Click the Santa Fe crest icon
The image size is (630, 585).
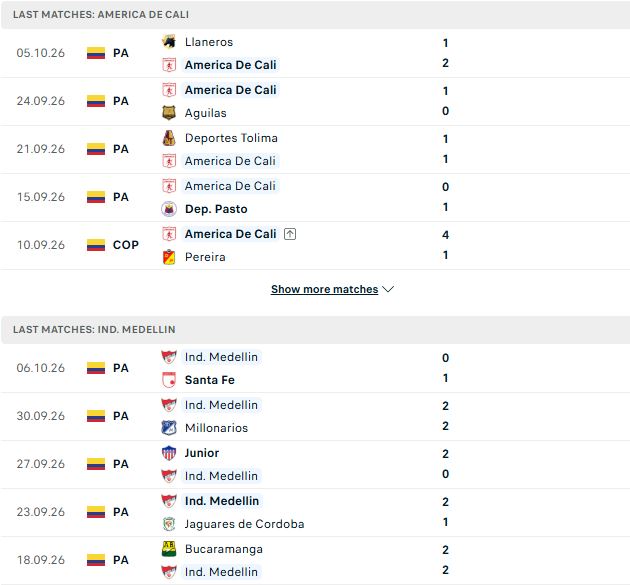point(169,380)
